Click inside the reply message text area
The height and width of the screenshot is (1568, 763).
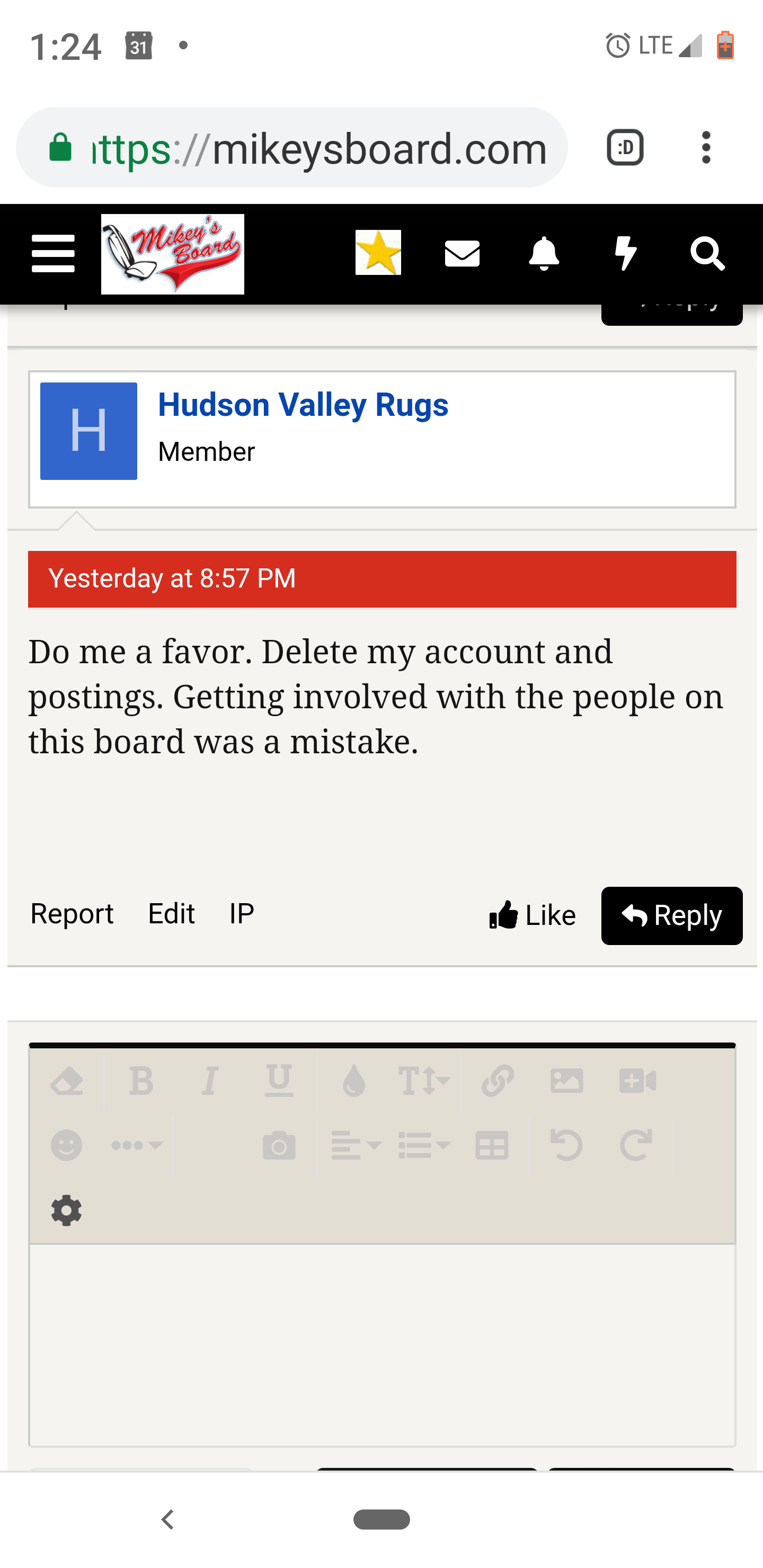point(382,1344)
